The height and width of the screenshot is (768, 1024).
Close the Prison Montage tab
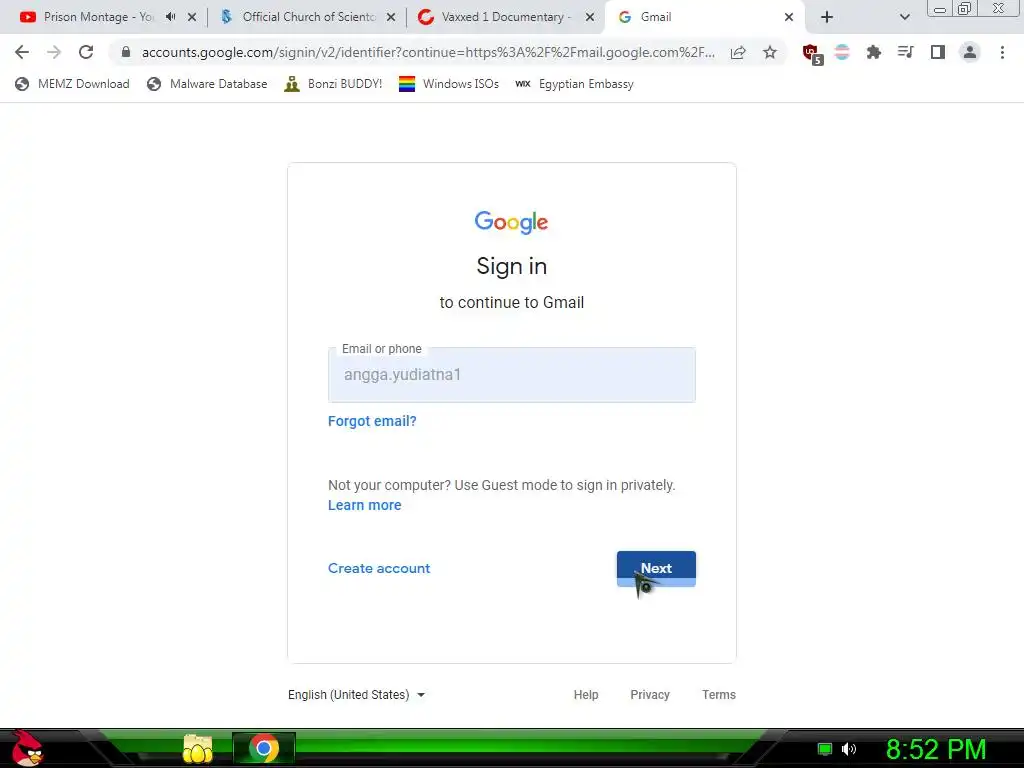pos(192,17)
